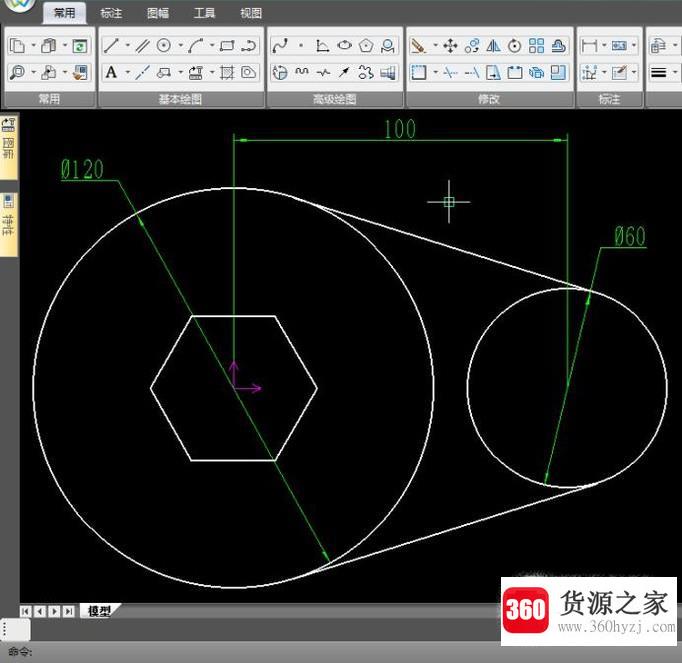
Task: Click the command line input area
Action: (x=341, y=652)
